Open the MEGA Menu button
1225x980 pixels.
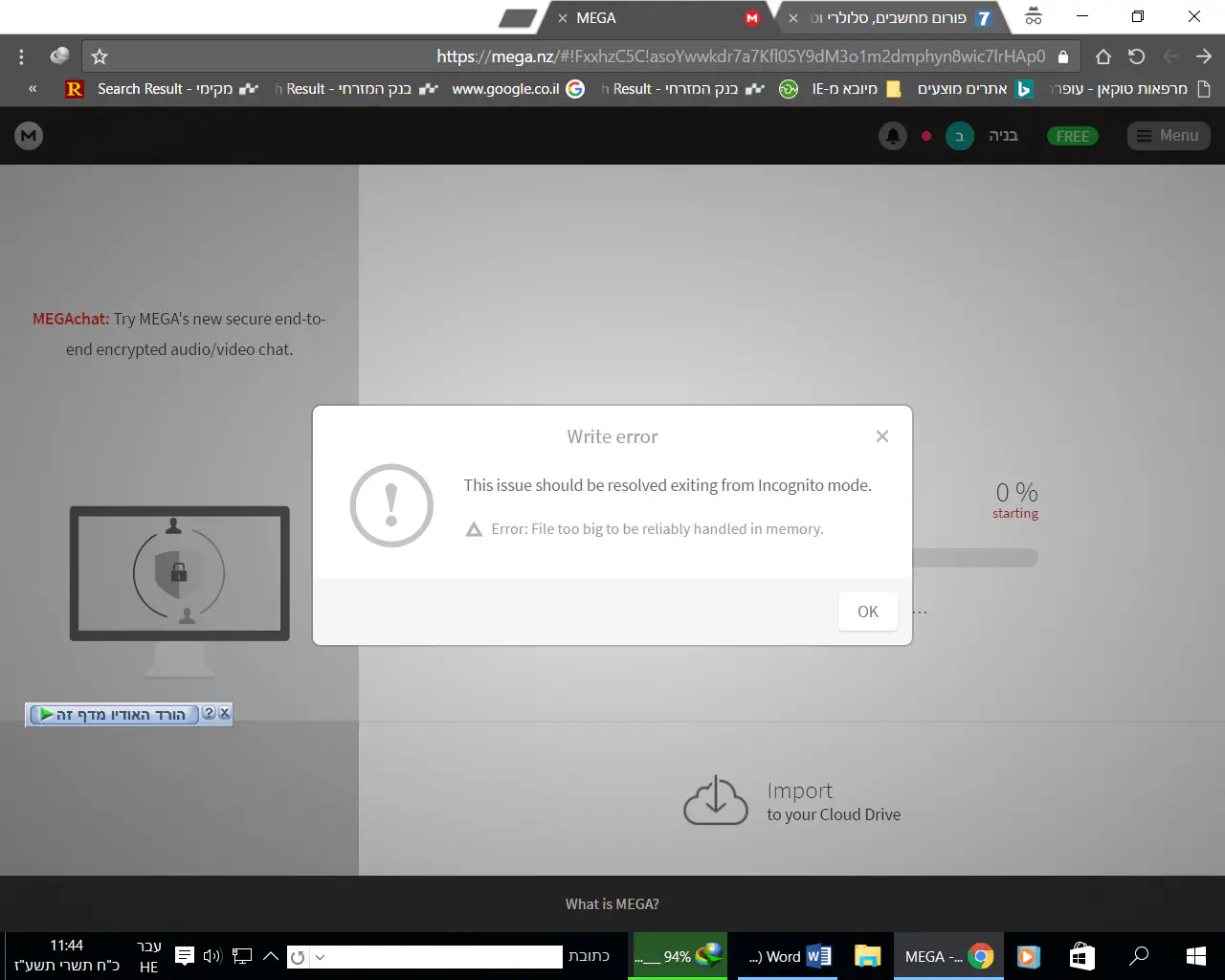pyautogui.click(x=1168, y=136)
